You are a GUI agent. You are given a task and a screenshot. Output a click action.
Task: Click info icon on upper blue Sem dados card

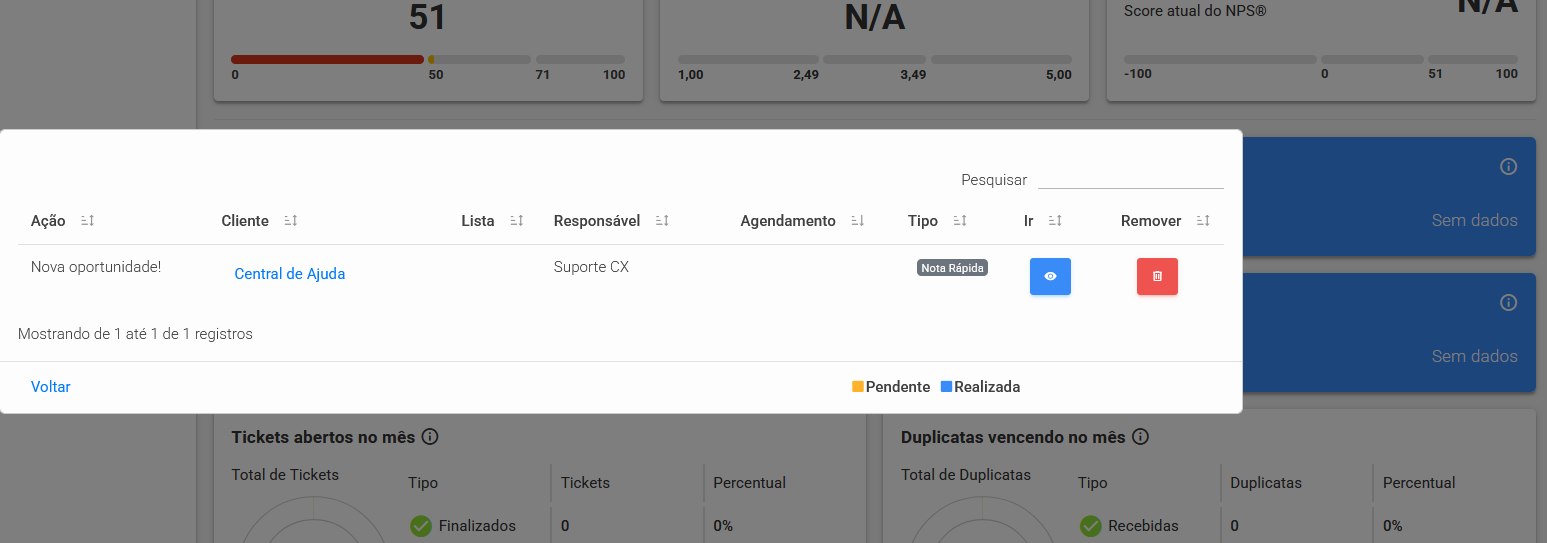click(1509, 167)
